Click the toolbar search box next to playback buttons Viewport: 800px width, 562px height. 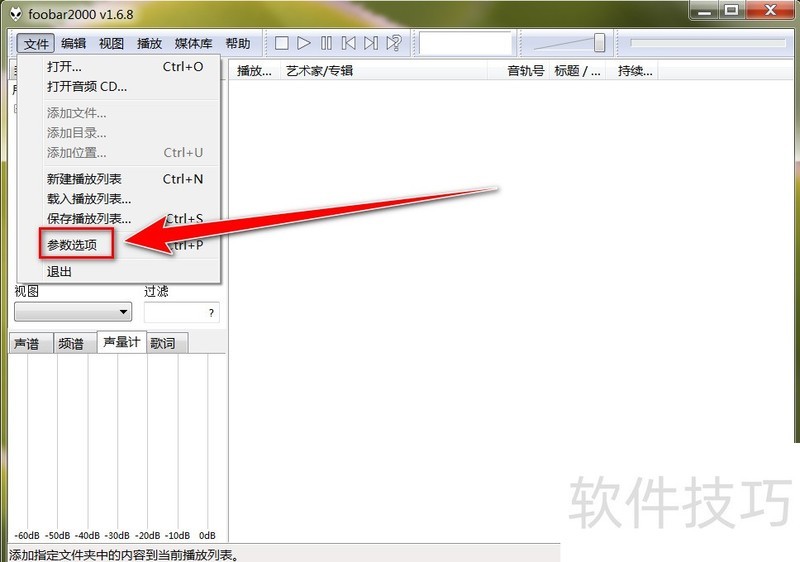pyautogui.click(x=465, y=43)
